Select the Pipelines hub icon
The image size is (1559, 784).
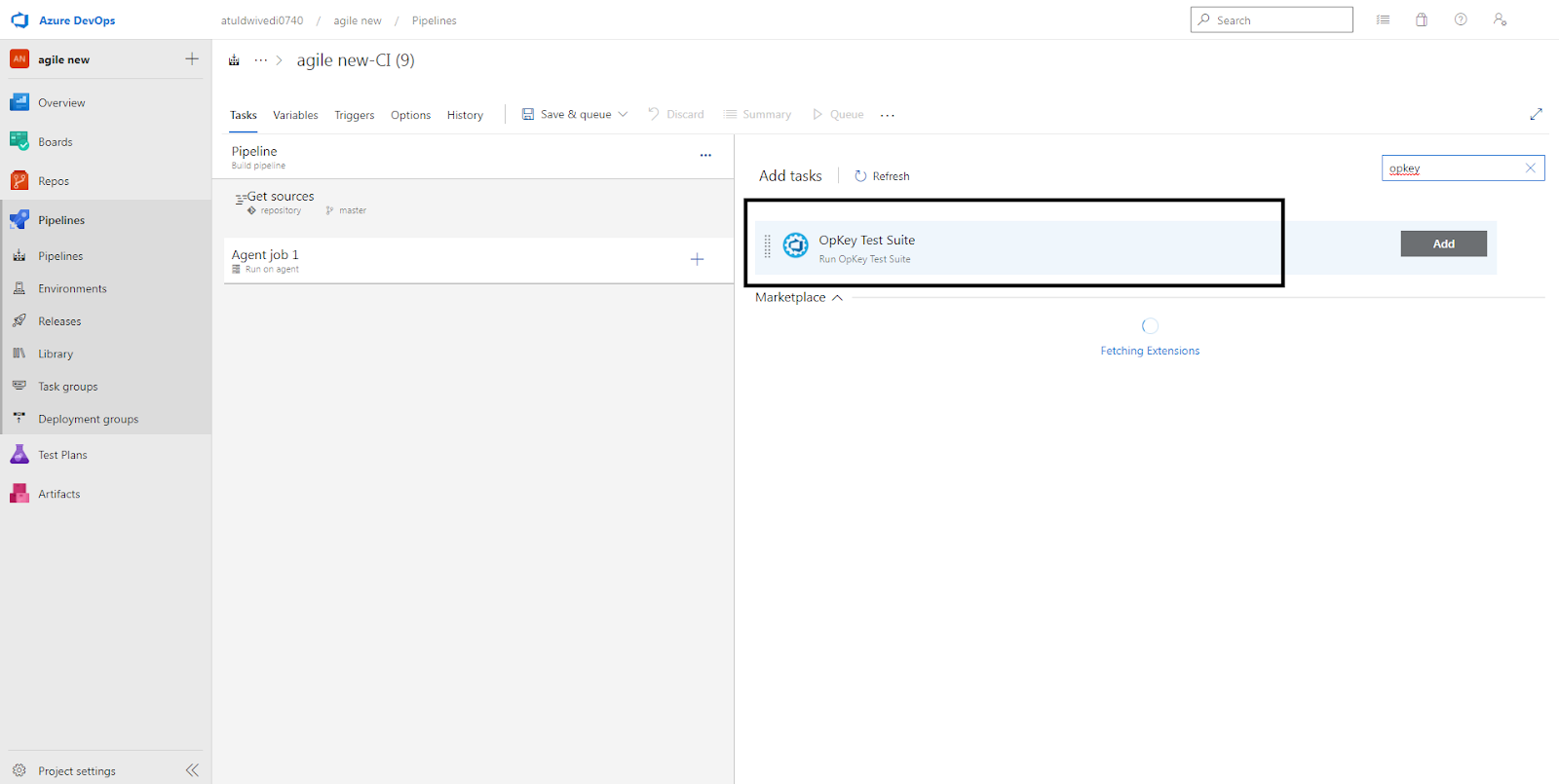[19, 220]
